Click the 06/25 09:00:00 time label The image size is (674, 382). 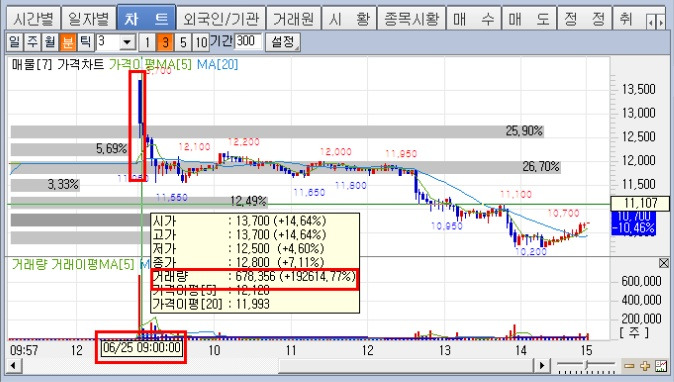pyautogui.click(x=141, y=347)
